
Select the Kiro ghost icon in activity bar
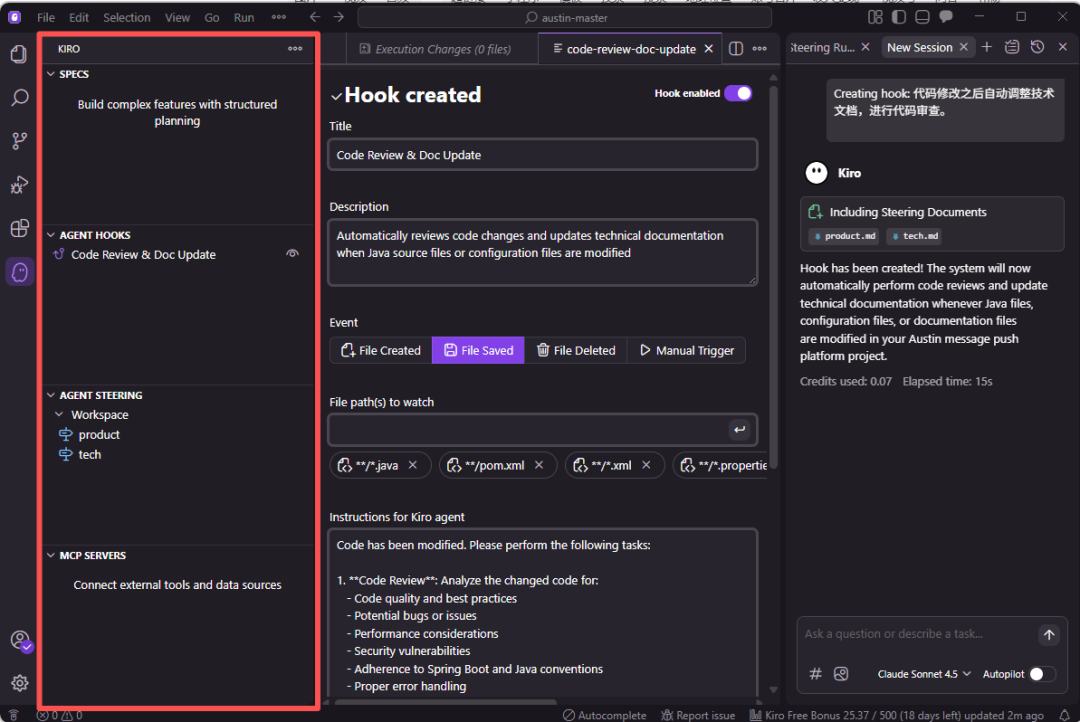pyautogui.click(x=19, y=272)
